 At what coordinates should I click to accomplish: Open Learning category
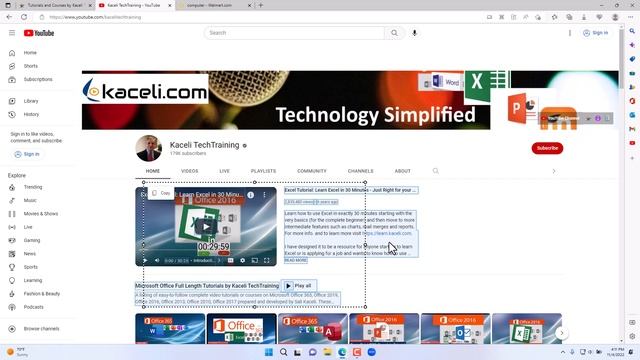[33, 280]
